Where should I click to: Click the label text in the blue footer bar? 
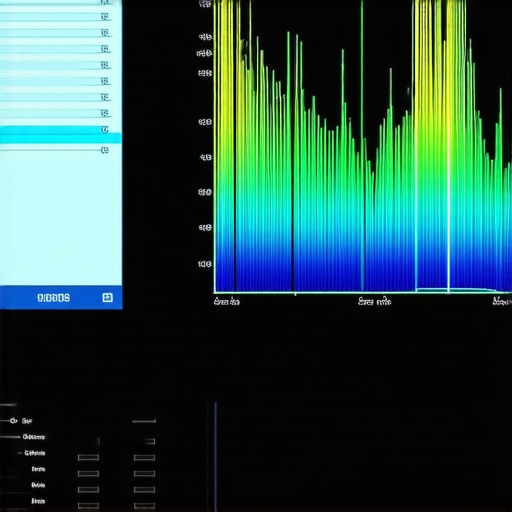pyautogui.click(x=54, y=298)
